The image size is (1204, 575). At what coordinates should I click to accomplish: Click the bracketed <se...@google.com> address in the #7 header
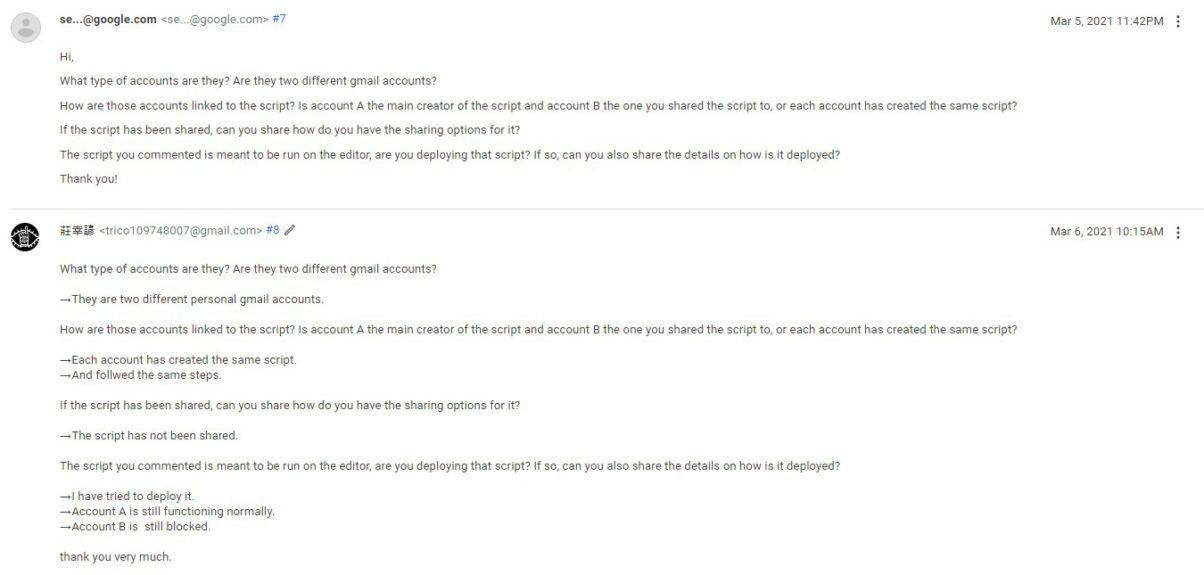click(215, 19)
